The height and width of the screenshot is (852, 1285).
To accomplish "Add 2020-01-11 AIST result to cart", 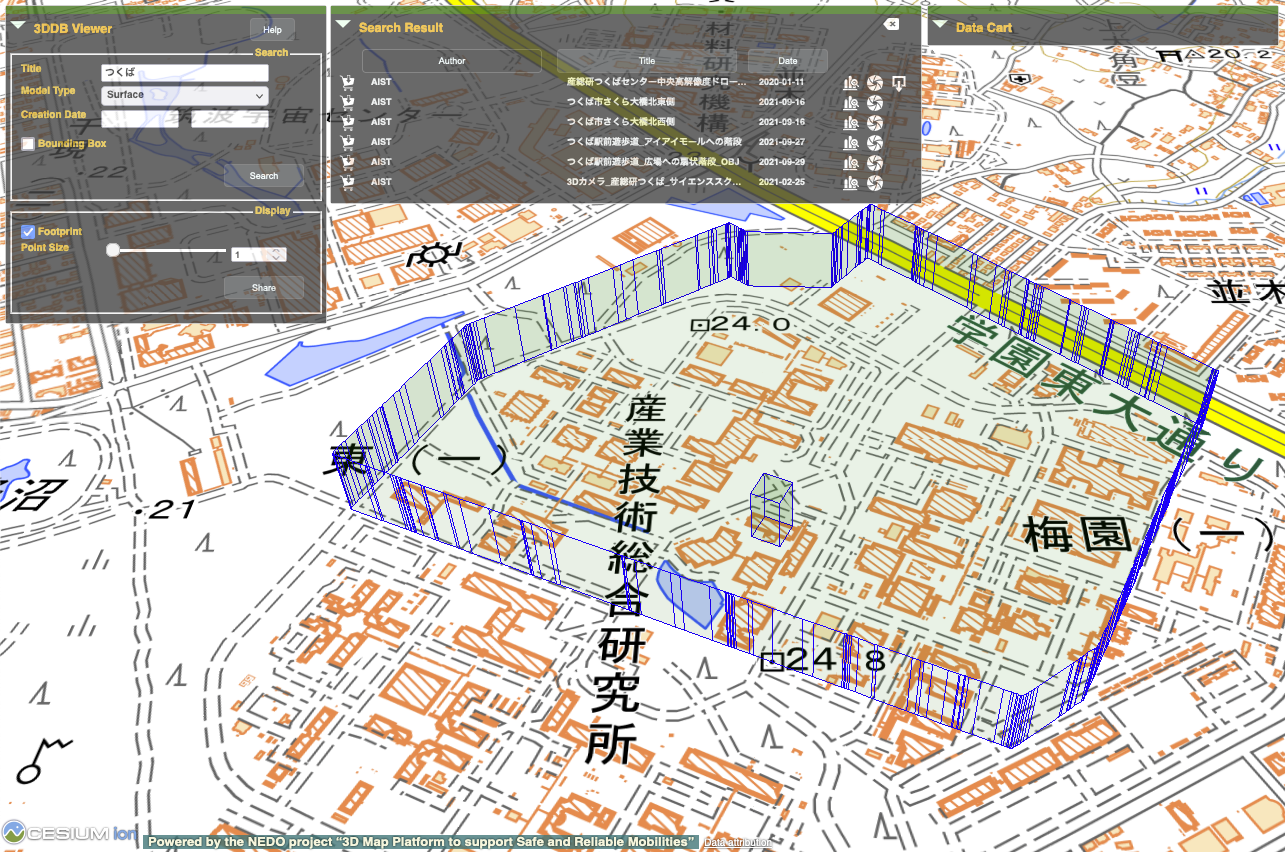I will point(348,82).
